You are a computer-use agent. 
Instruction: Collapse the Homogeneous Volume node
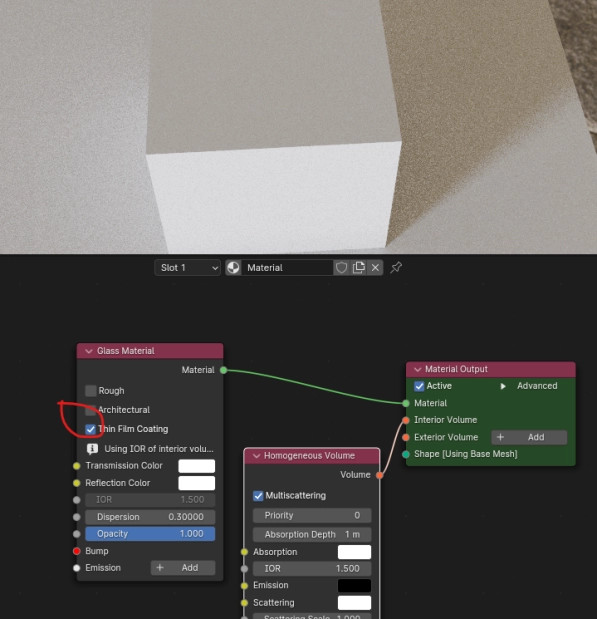[256, 456]
